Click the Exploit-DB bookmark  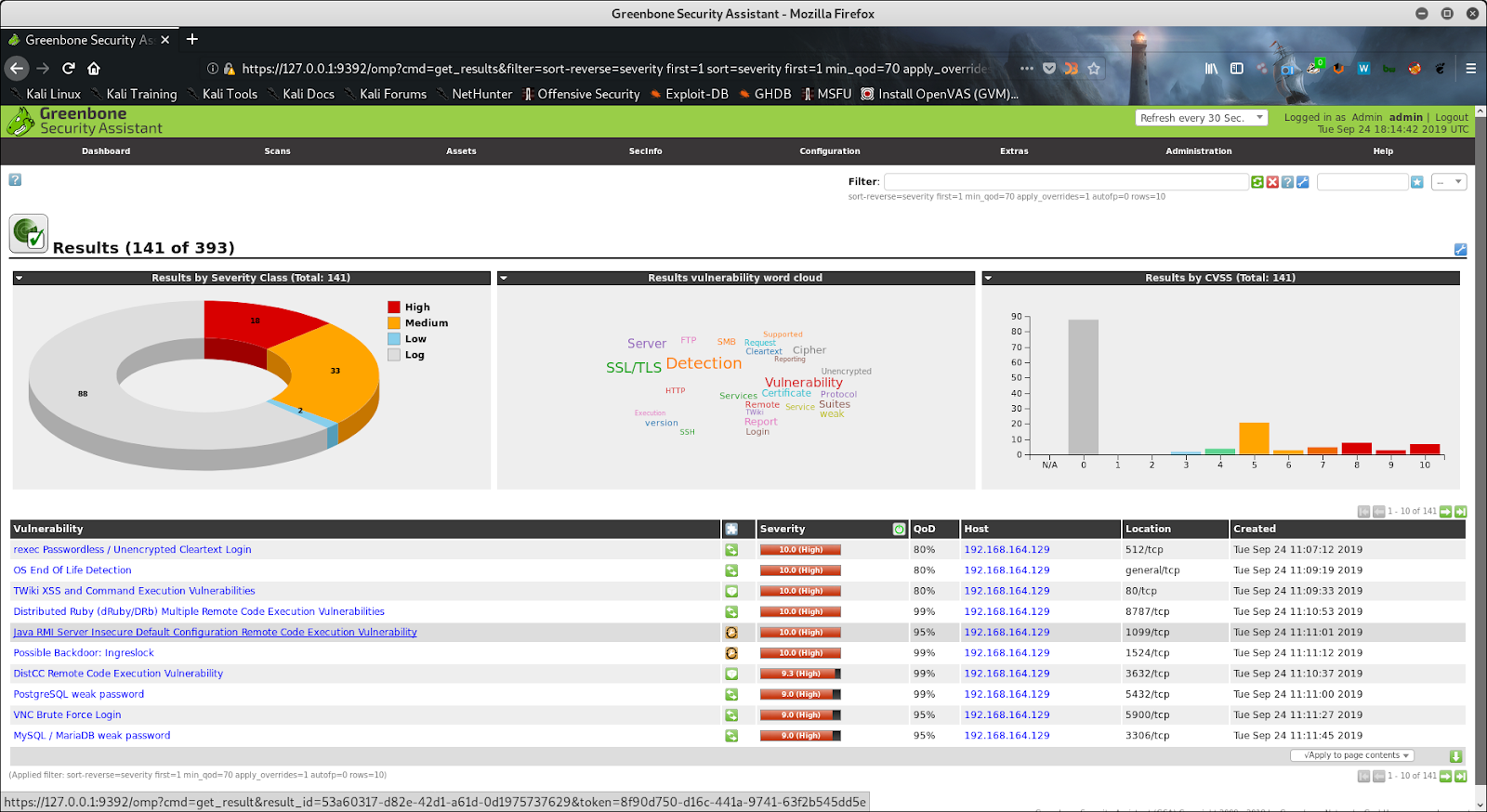coord(689,94)
